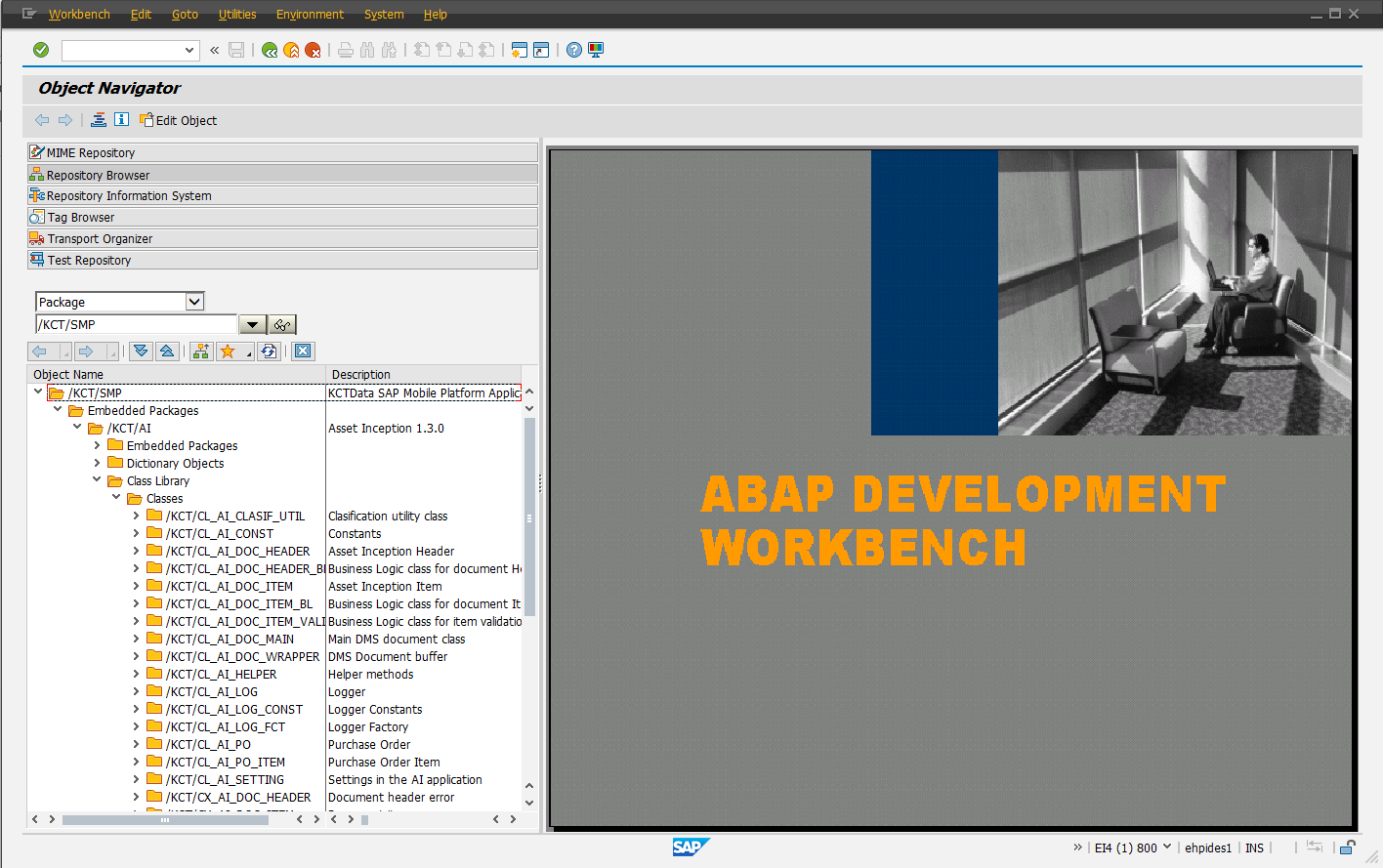Click the First Page icon
Image resolution: width=1383 pixels, height=868 pixels.
point(422,50)
